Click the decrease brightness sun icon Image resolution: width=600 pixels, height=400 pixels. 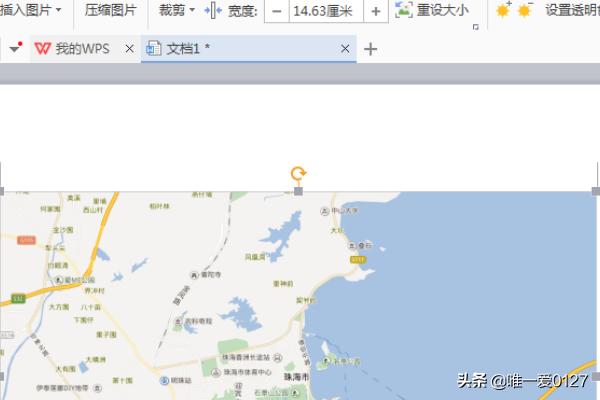(x=525, y=11)
